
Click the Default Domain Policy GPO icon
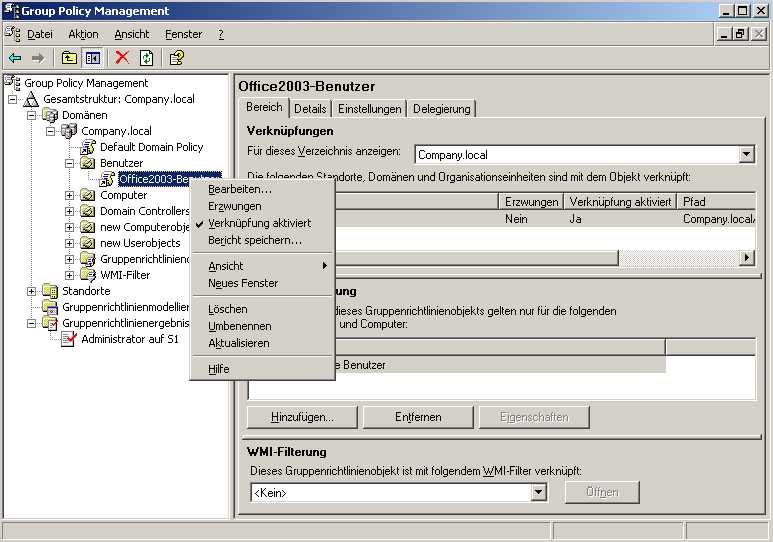click(88, 147)
